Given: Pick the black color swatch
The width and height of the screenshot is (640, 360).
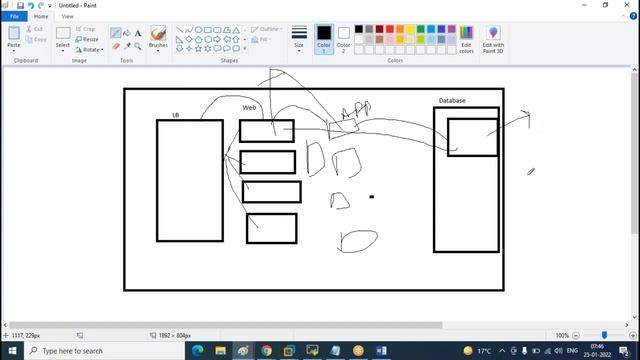Looking at the screenshot, I should [358, 29].
